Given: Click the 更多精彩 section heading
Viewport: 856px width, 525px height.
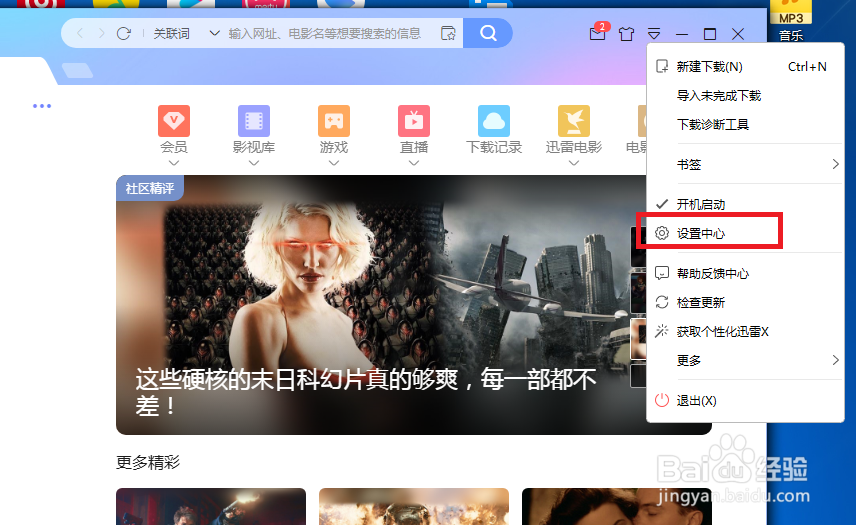Looking at the screenshot, I should 148,462.
